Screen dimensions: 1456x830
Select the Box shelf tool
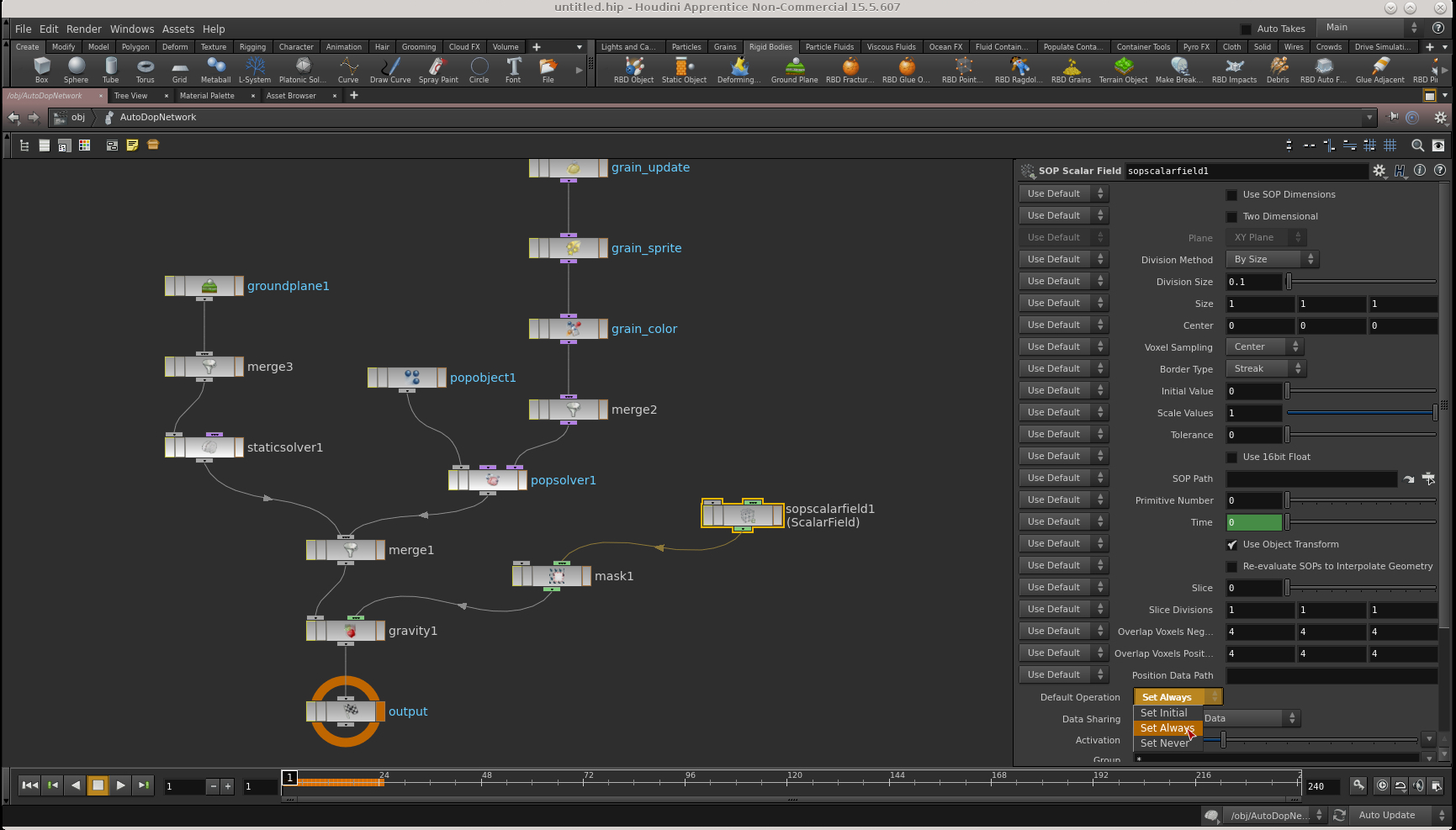(x=41, y=70)
